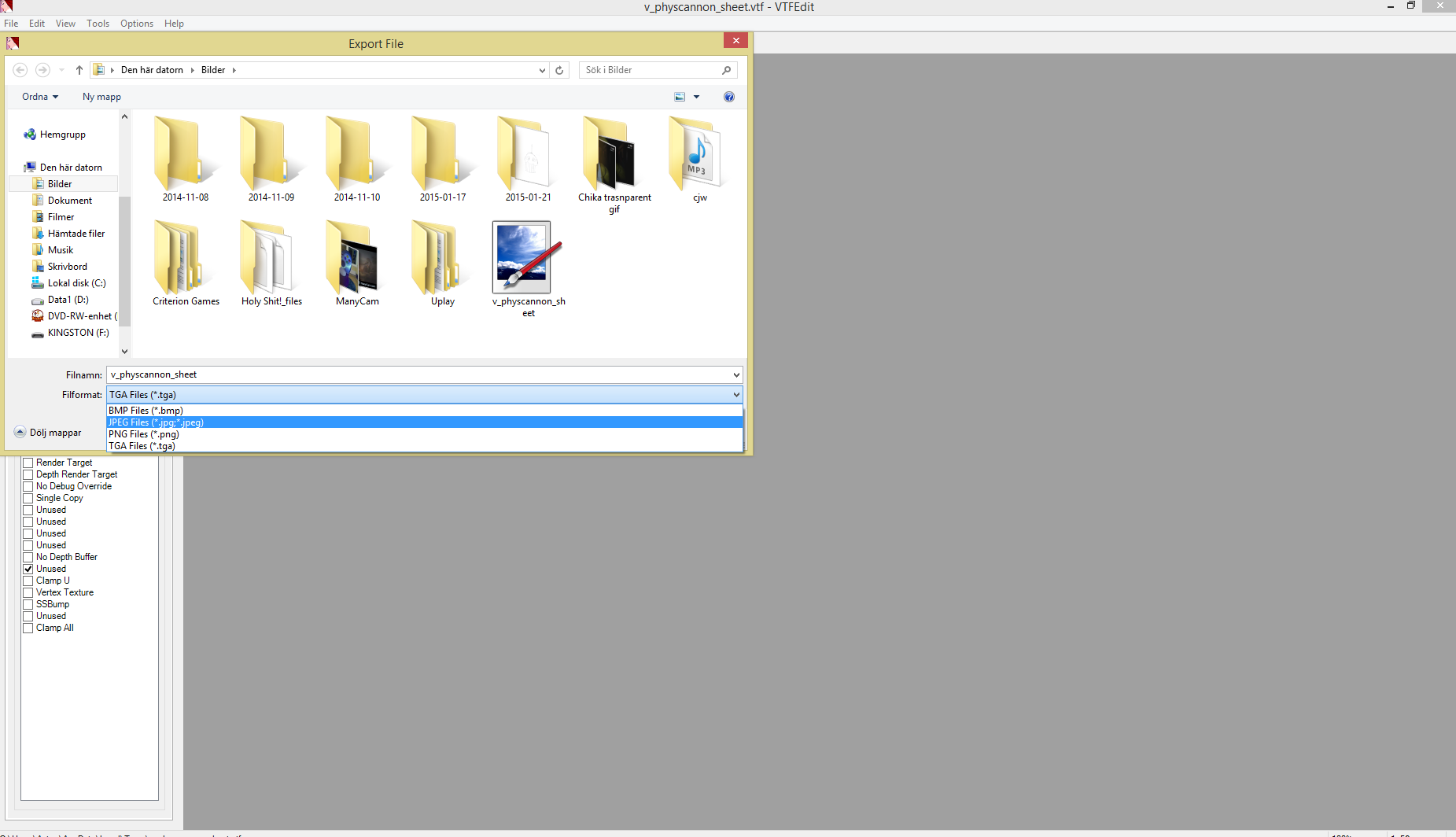1456x837 pixels.
Task: Go up one folder level
Action: coord(79,70)
